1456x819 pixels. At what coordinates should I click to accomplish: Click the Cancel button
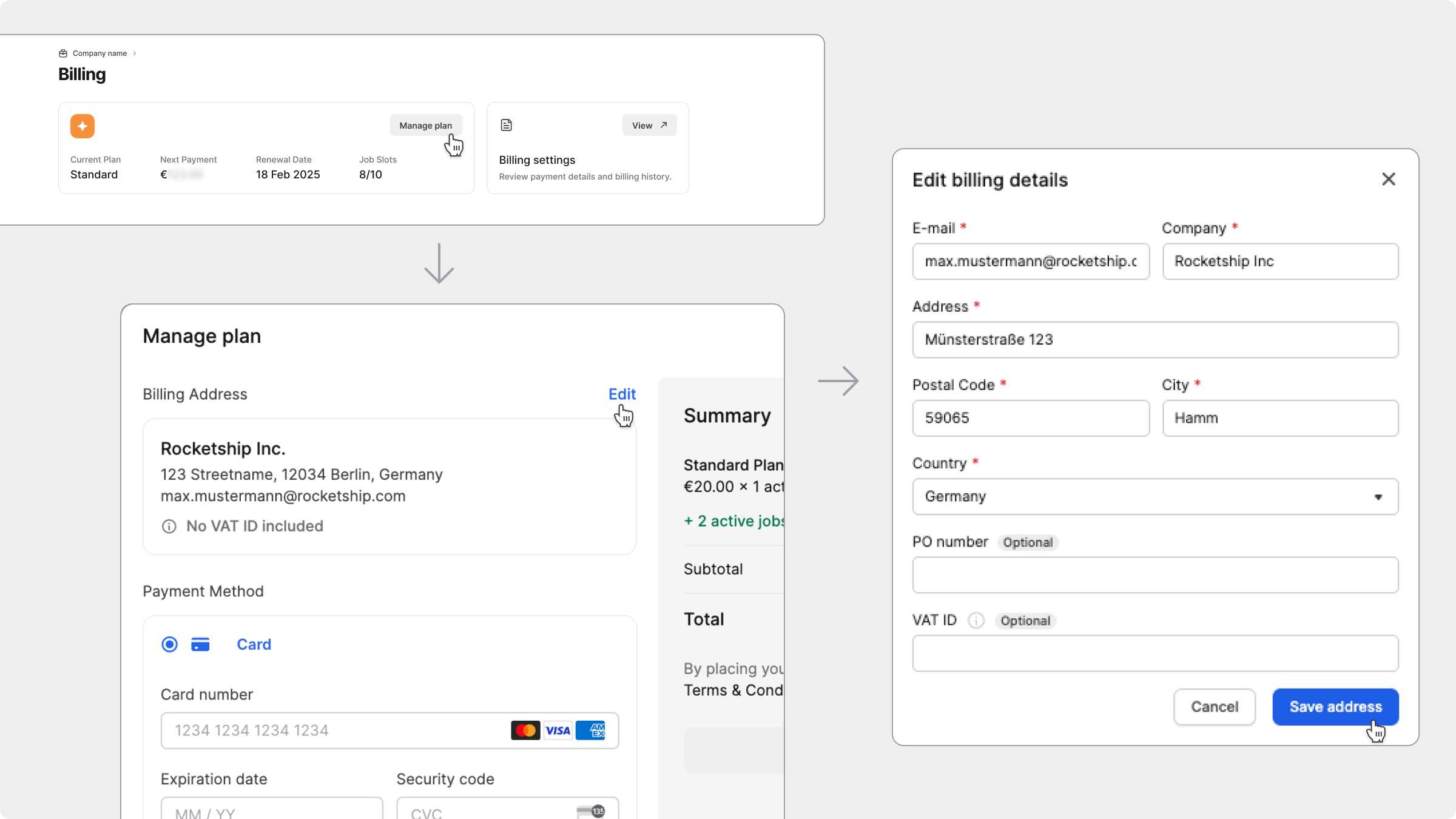tap(1215, 707)
